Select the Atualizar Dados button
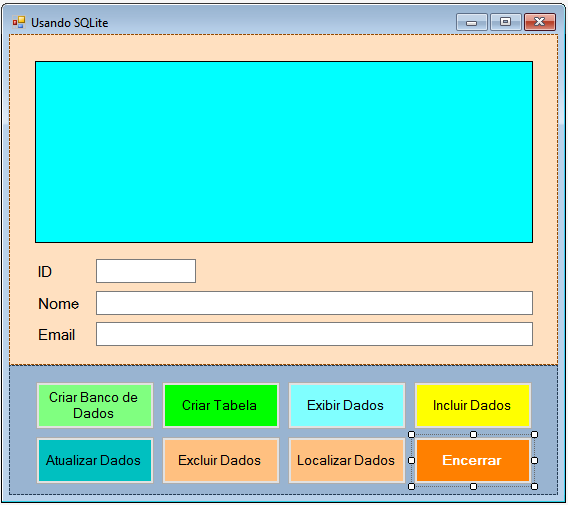Image resolution: width=568 pixels, height=505 pixels. pyautogui.click(x=95, y=460)
